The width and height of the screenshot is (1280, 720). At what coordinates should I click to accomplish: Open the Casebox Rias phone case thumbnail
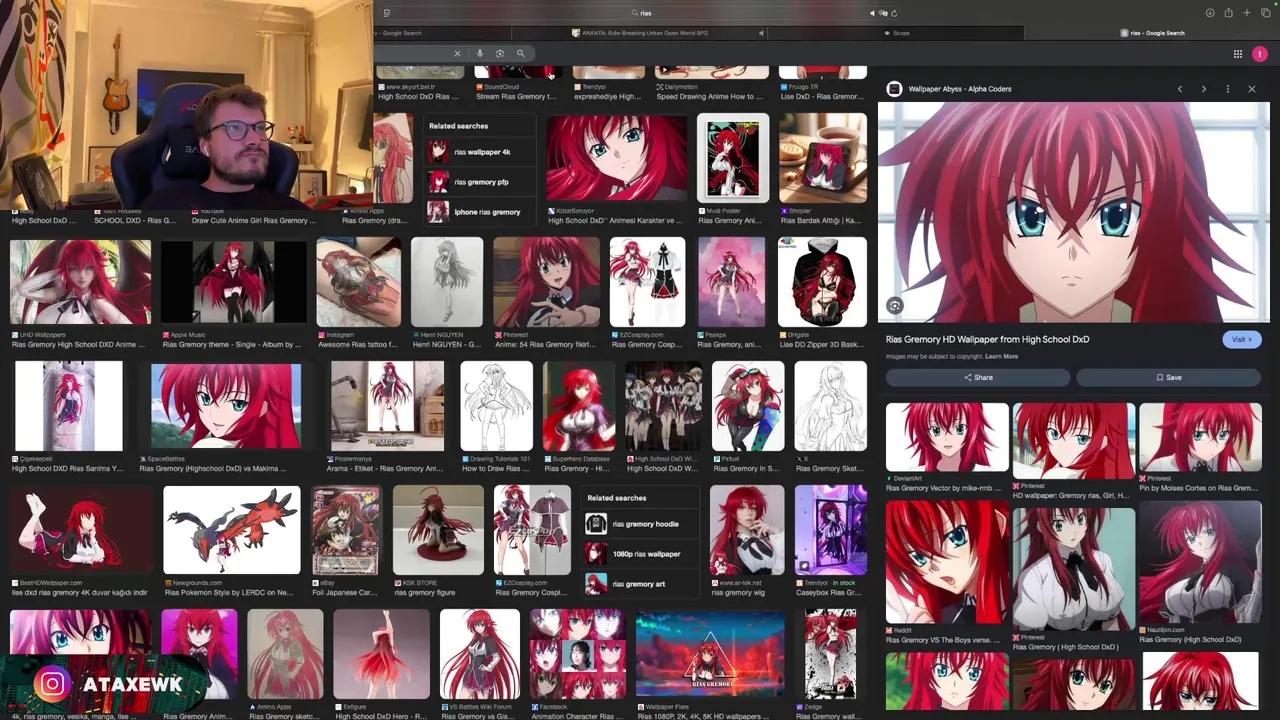[x=830, y=531]
